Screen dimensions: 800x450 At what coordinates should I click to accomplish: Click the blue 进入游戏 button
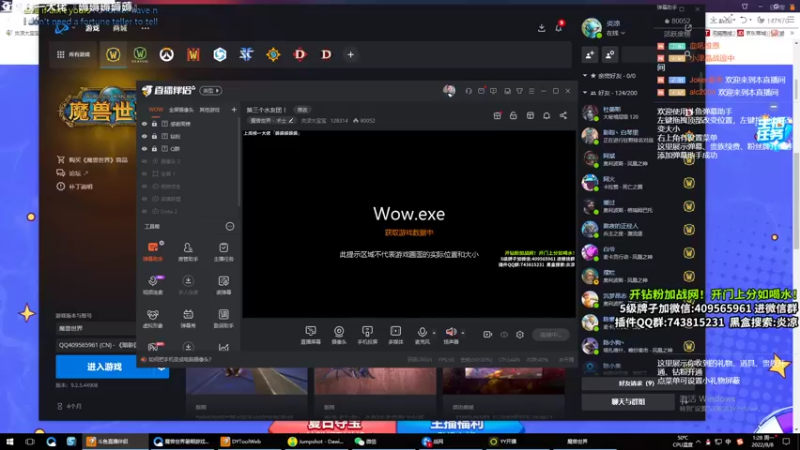coord(105,367)
